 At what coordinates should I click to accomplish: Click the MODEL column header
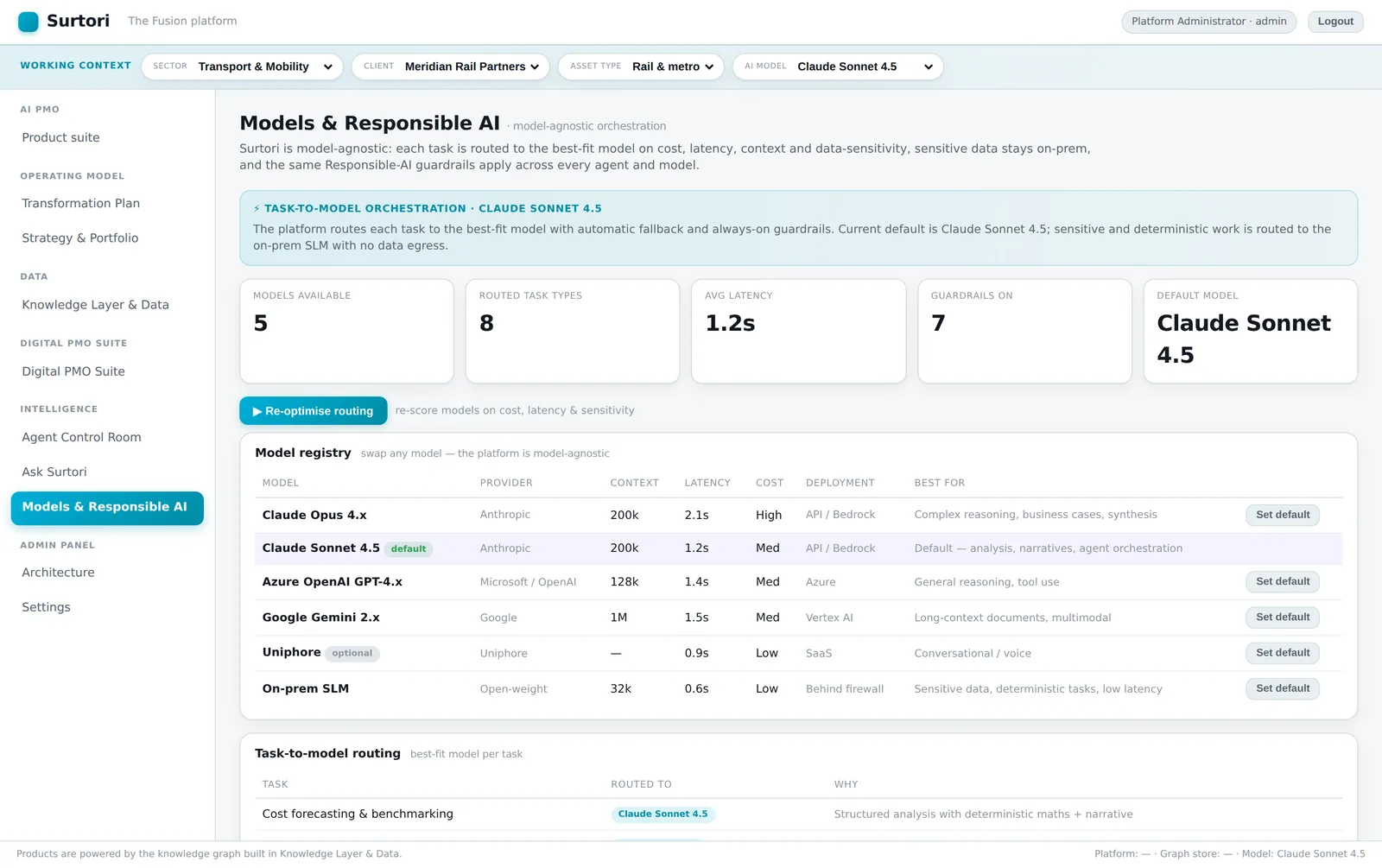click(281, 483)
